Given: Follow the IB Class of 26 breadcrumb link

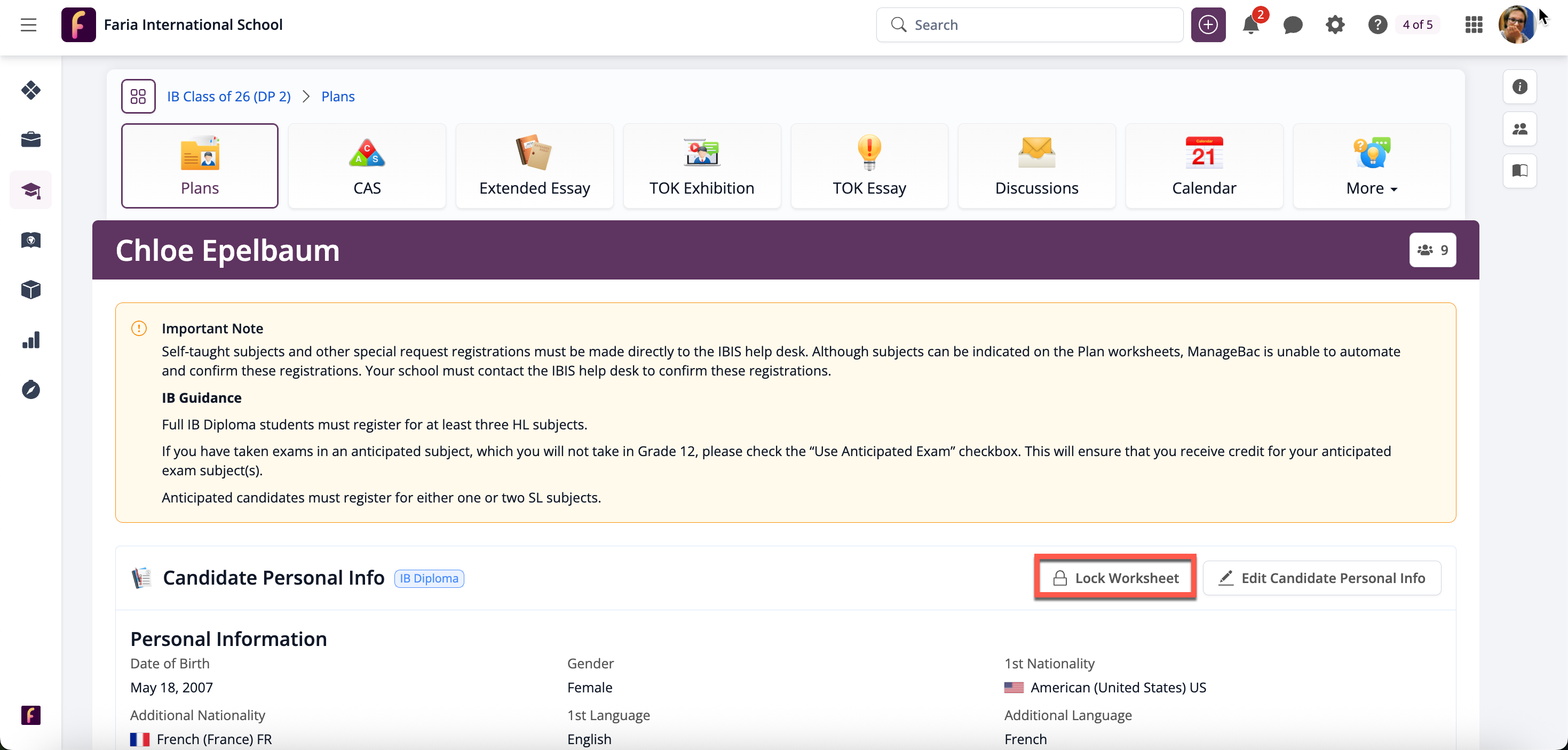Looking at the screenshot, I should click(229, 97).
